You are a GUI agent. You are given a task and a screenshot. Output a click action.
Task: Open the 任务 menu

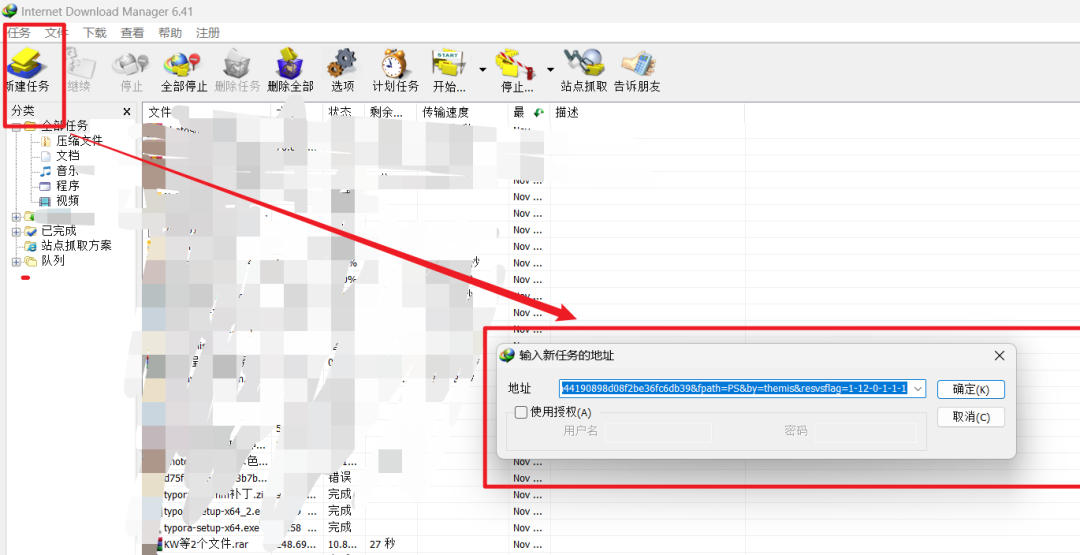19,32
